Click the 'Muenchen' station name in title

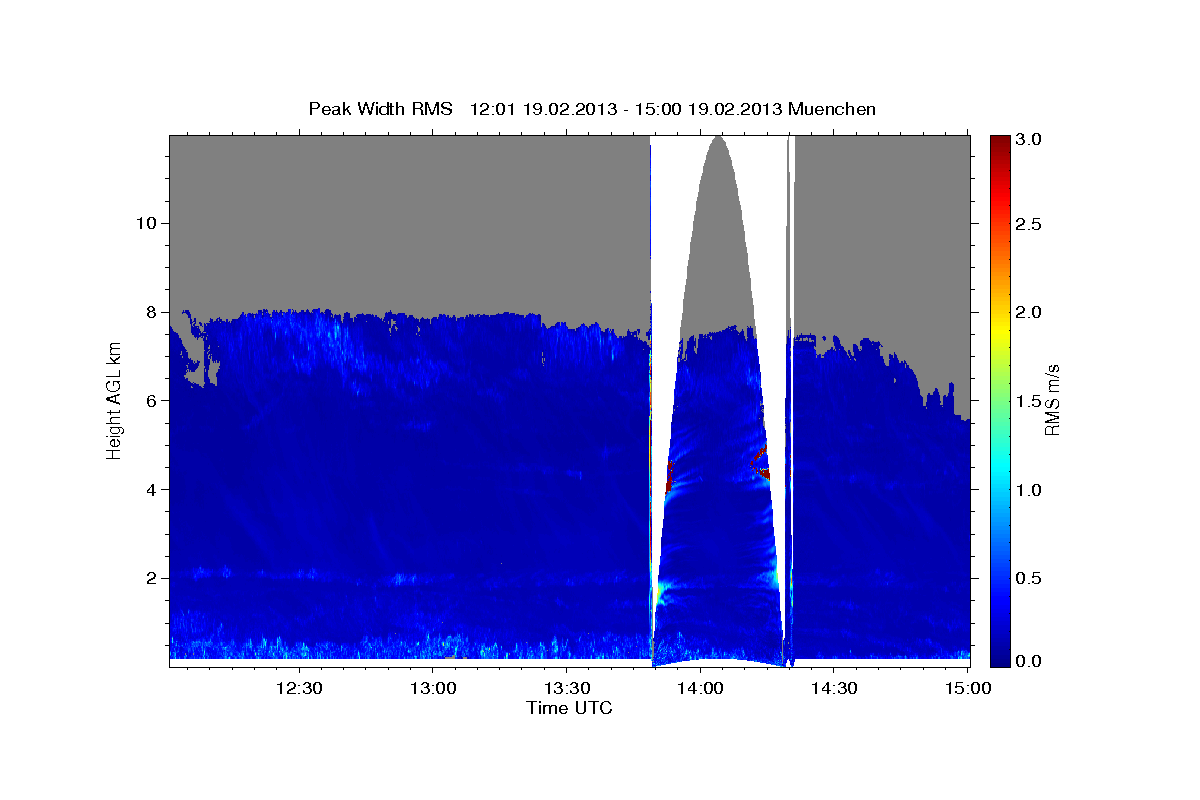832,108
